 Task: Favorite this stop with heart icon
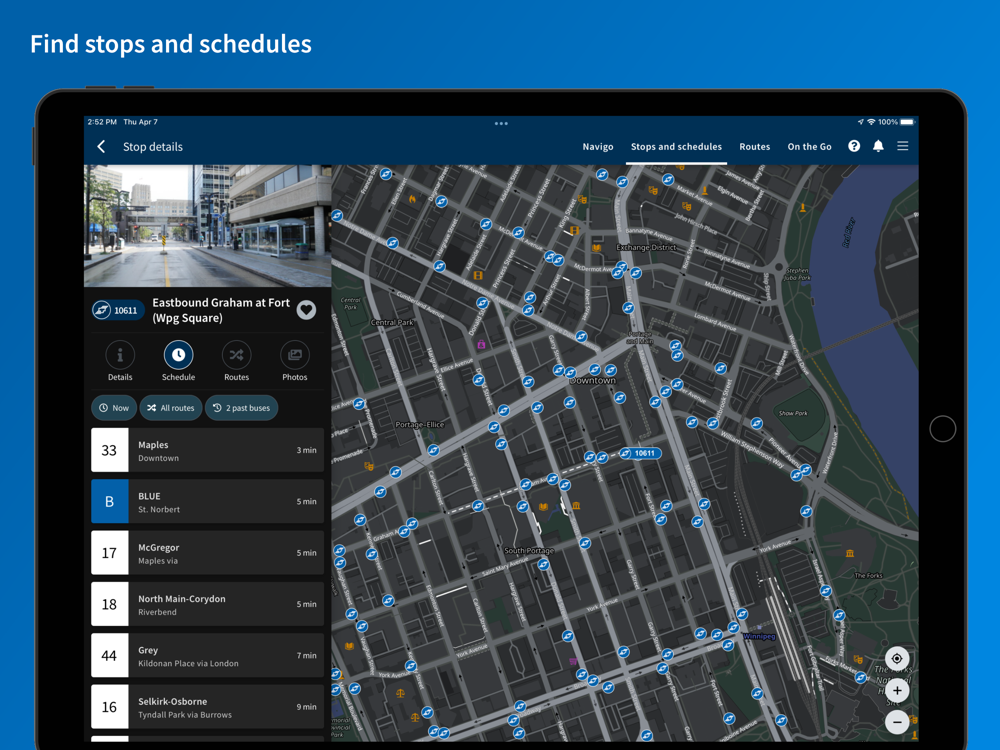(306, 310)
